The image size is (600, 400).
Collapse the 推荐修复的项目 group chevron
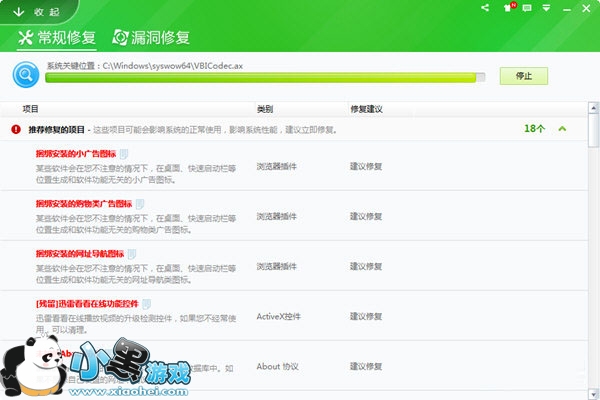point(562,129)
